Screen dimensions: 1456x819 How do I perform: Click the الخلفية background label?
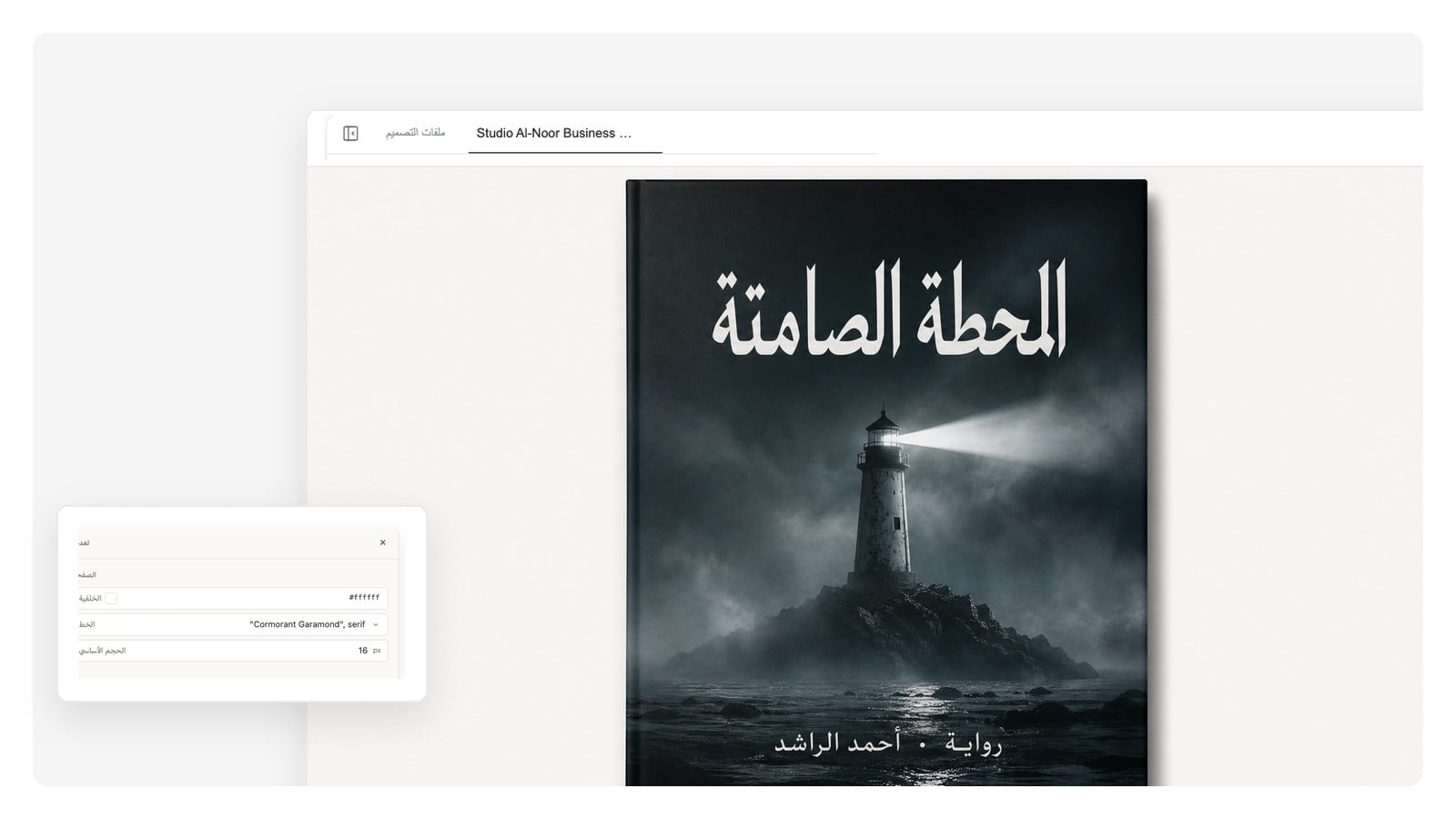coord(90,599)
